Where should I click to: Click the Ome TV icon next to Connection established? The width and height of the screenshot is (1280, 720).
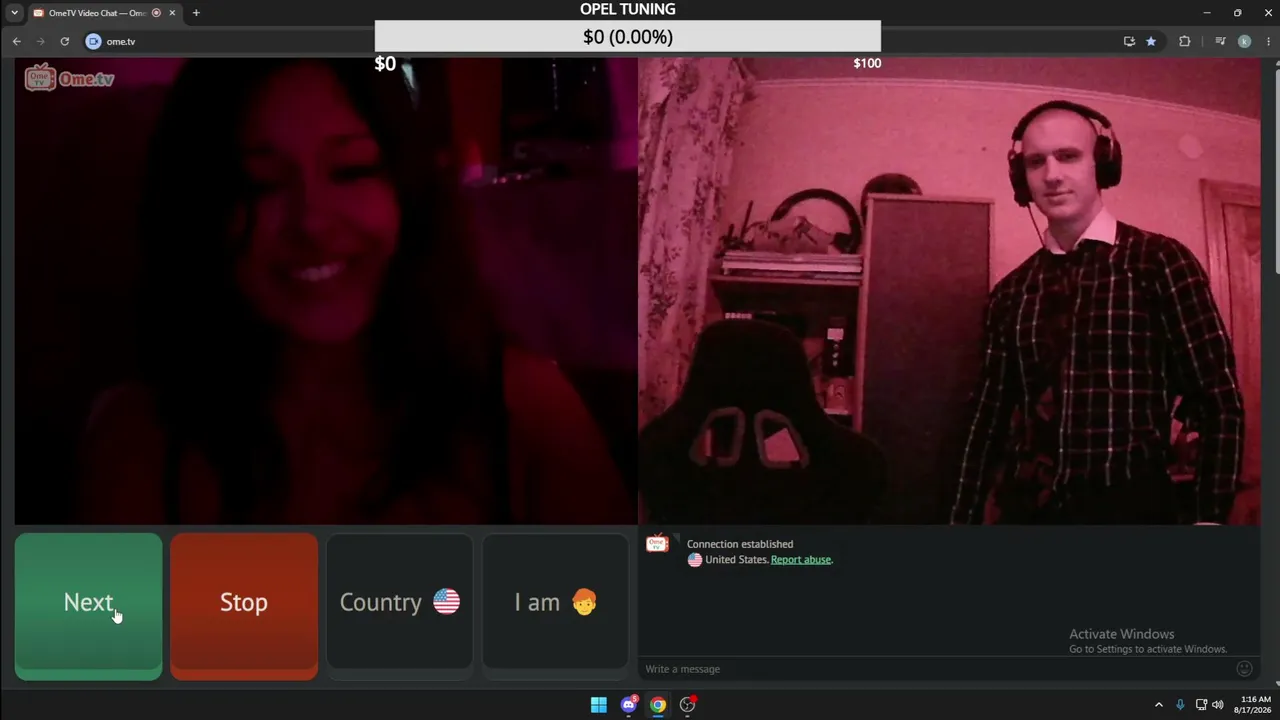pos(657,544)
